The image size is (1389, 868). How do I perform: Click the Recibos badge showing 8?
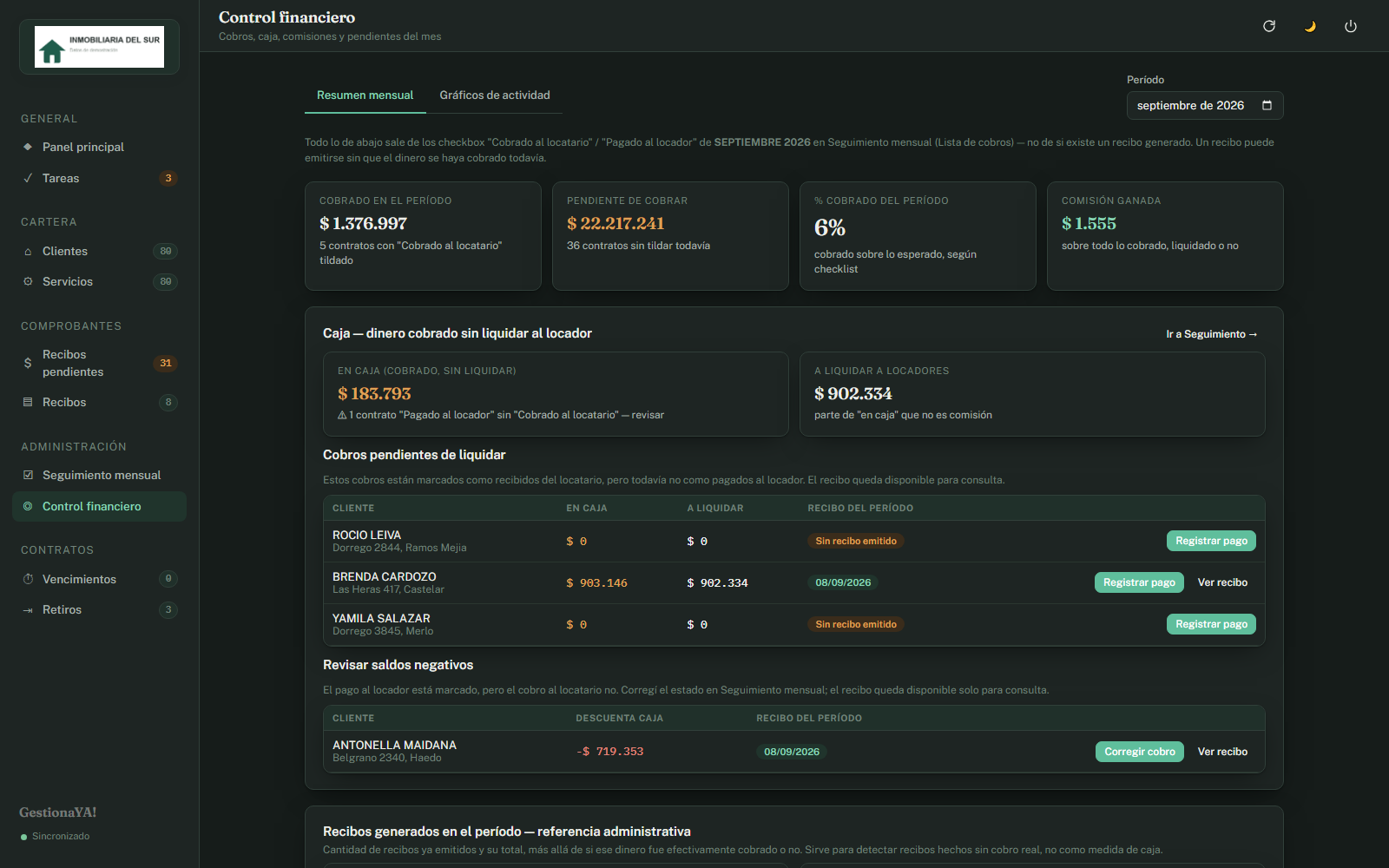168,402
